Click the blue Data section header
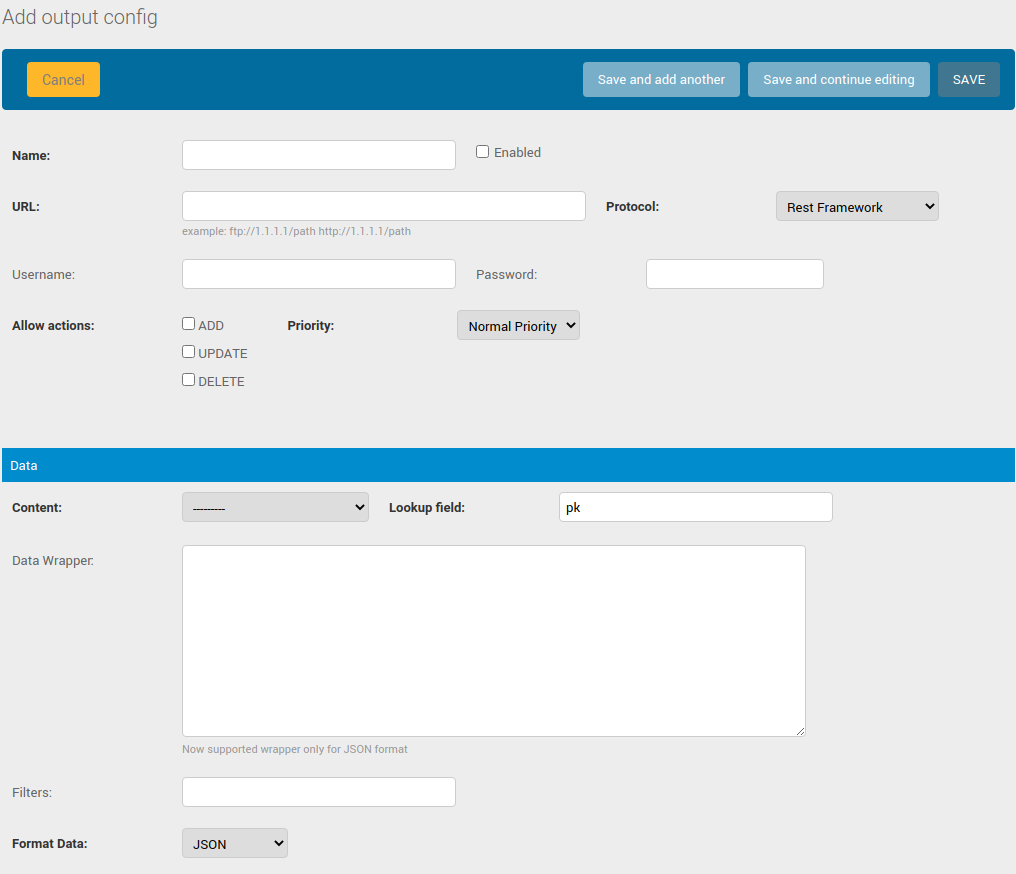This screenshot has width=1016, height=874. [508, 464]
